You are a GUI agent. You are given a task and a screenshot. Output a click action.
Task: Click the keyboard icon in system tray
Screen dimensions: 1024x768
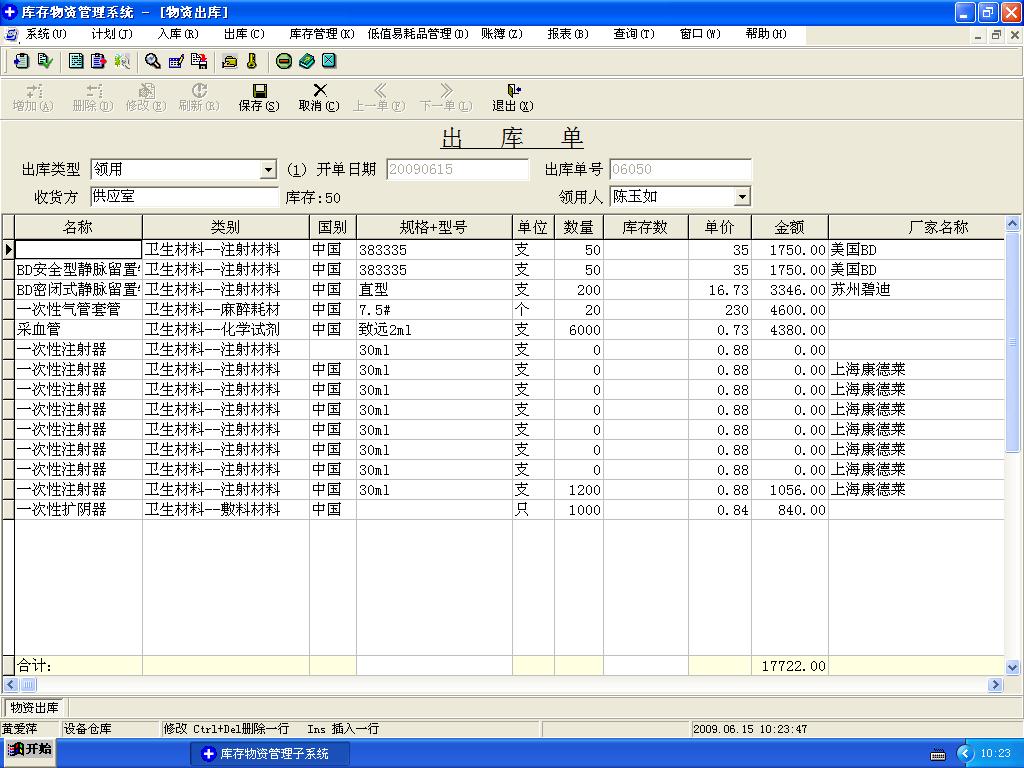(x=938, y=755)
